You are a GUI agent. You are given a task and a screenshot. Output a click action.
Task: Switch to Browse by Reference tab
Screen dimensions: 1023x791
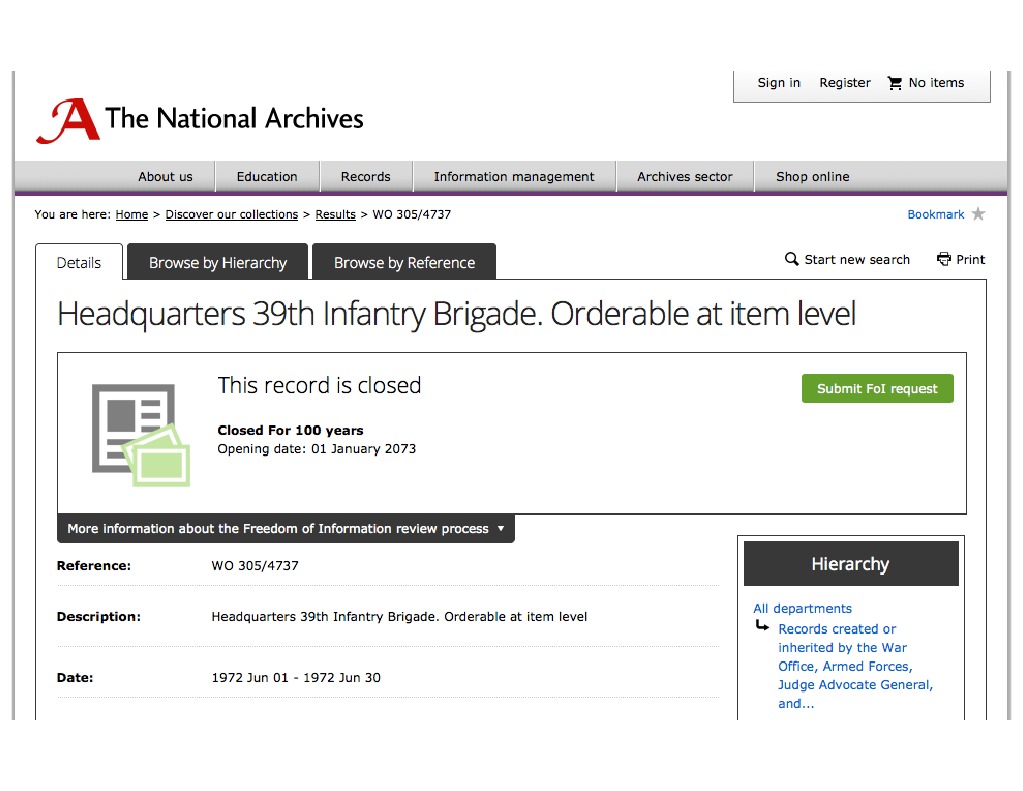pyautogui.click(x=404, y=262)
